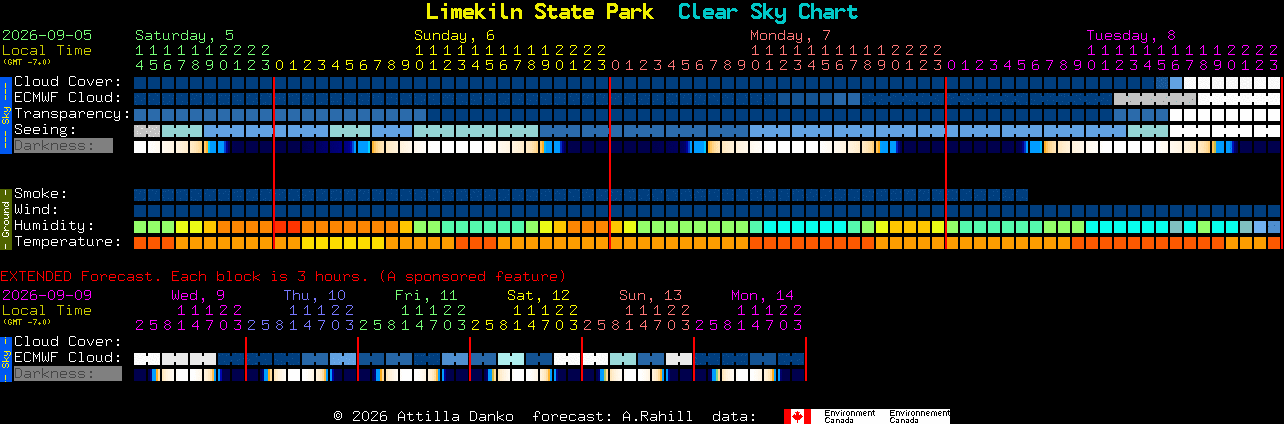
Task: Click the green Ground sidebar label
Action: (5, 218)
